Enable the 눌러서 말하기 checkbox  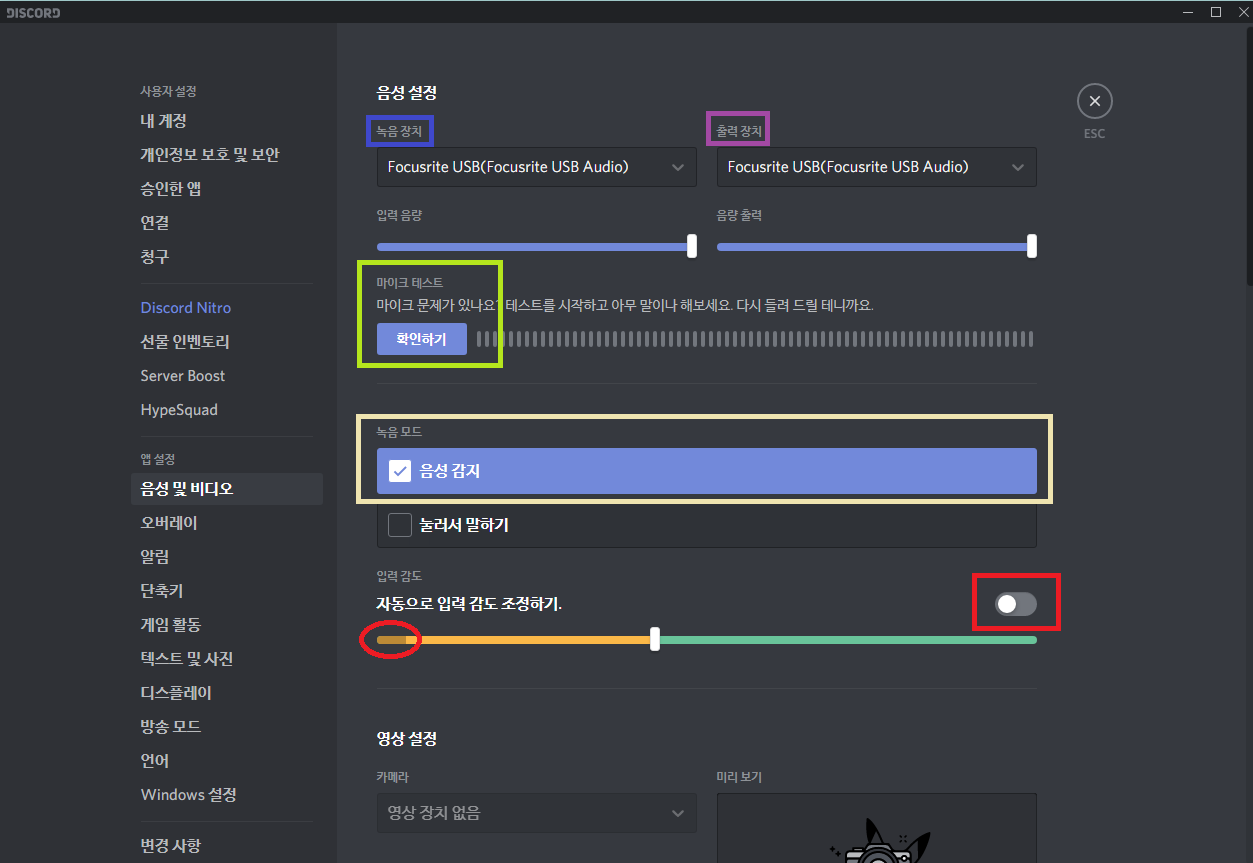pyautogui.click(x=400, y=524)
